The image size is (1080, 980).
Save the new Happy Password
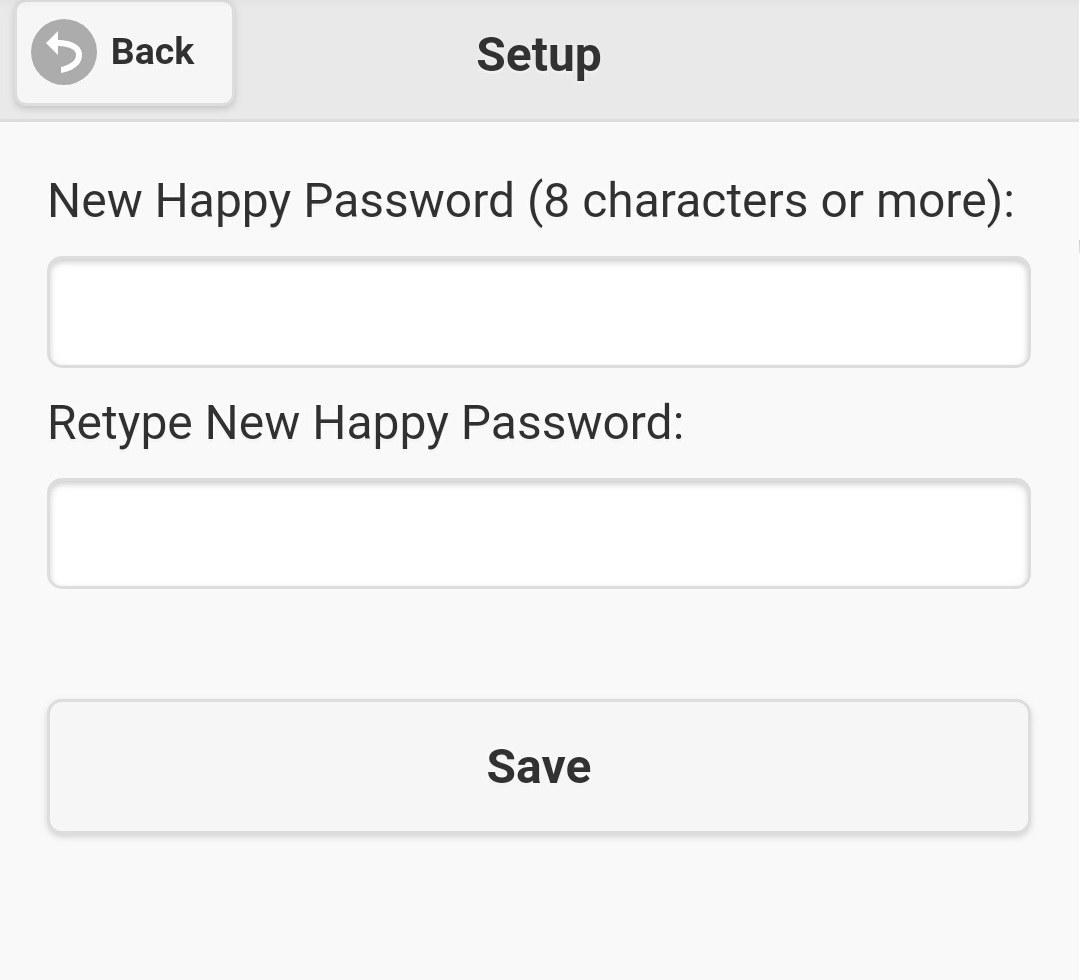point(539,766)
